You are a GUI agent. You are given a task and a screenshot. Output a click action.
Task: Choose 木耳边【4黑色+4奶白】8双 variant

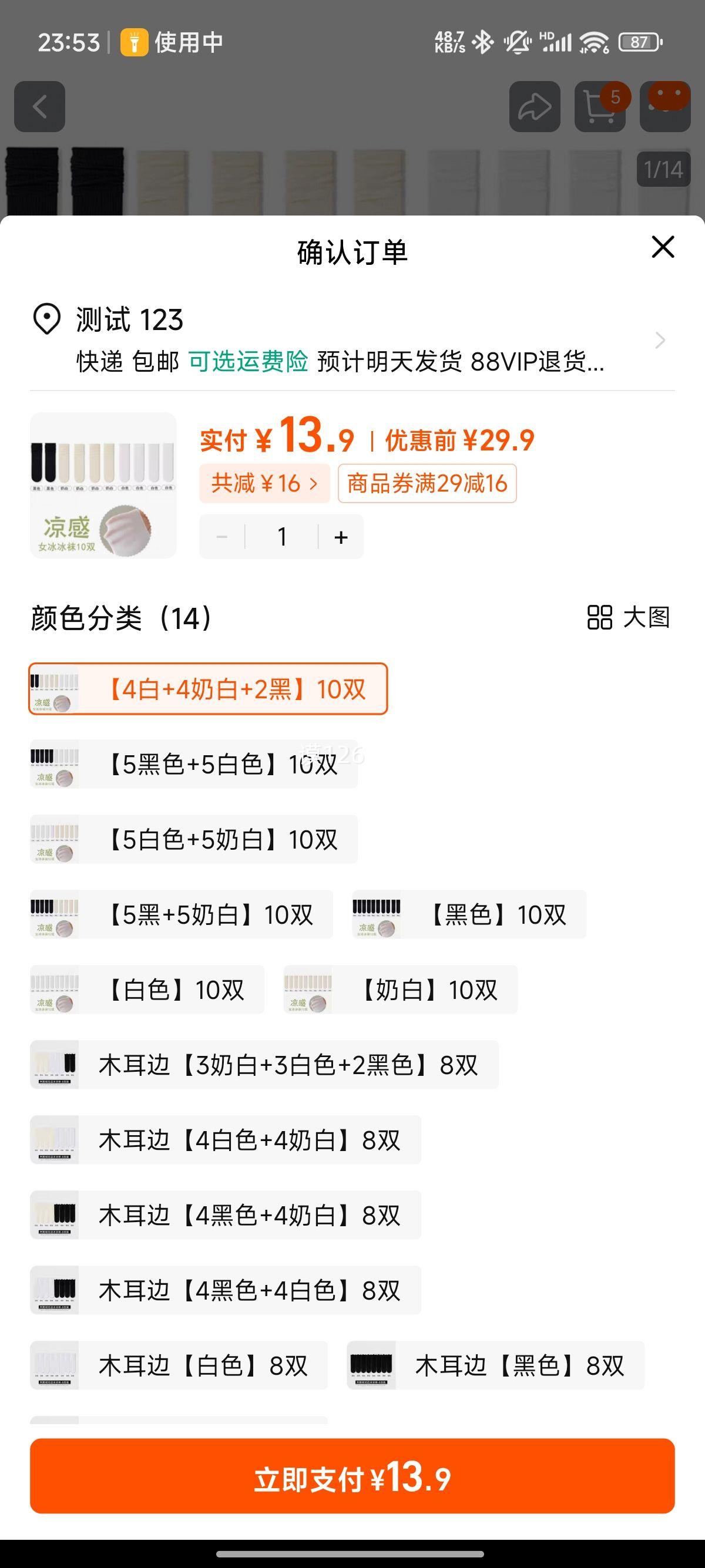[x=225, y=1215]
